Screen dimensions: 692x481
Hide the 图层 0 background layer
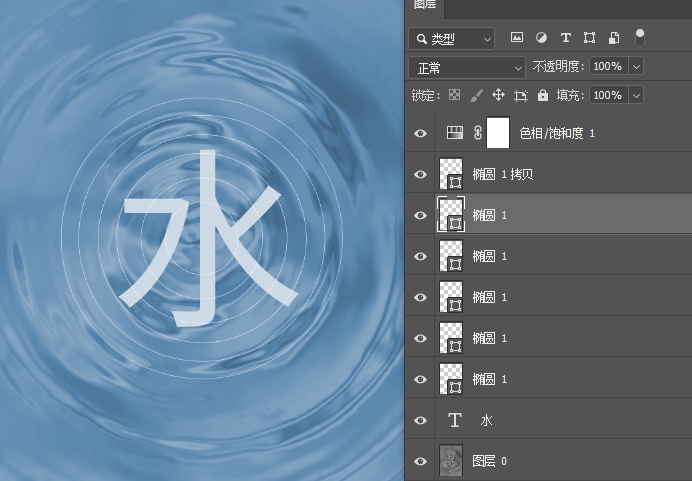coord(420,461)
